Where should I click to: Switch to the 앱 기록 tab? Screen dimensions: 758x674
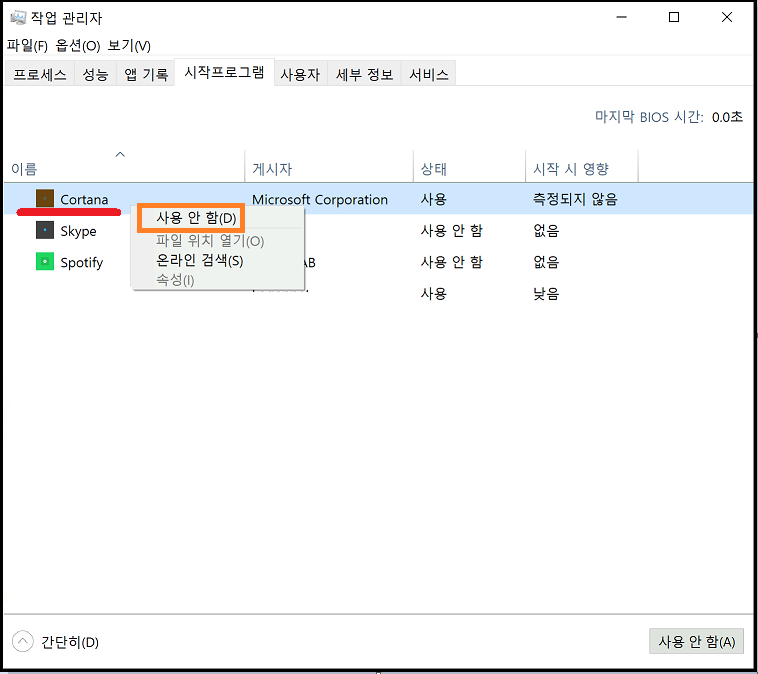(x=146, y=74)
